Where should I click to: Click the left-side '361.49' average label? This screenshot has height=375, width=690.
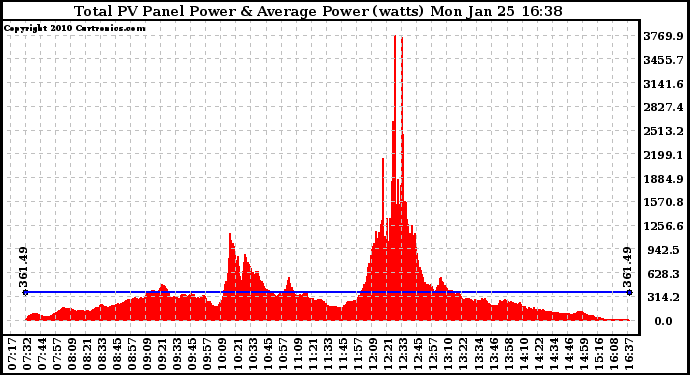pos(23,268)
